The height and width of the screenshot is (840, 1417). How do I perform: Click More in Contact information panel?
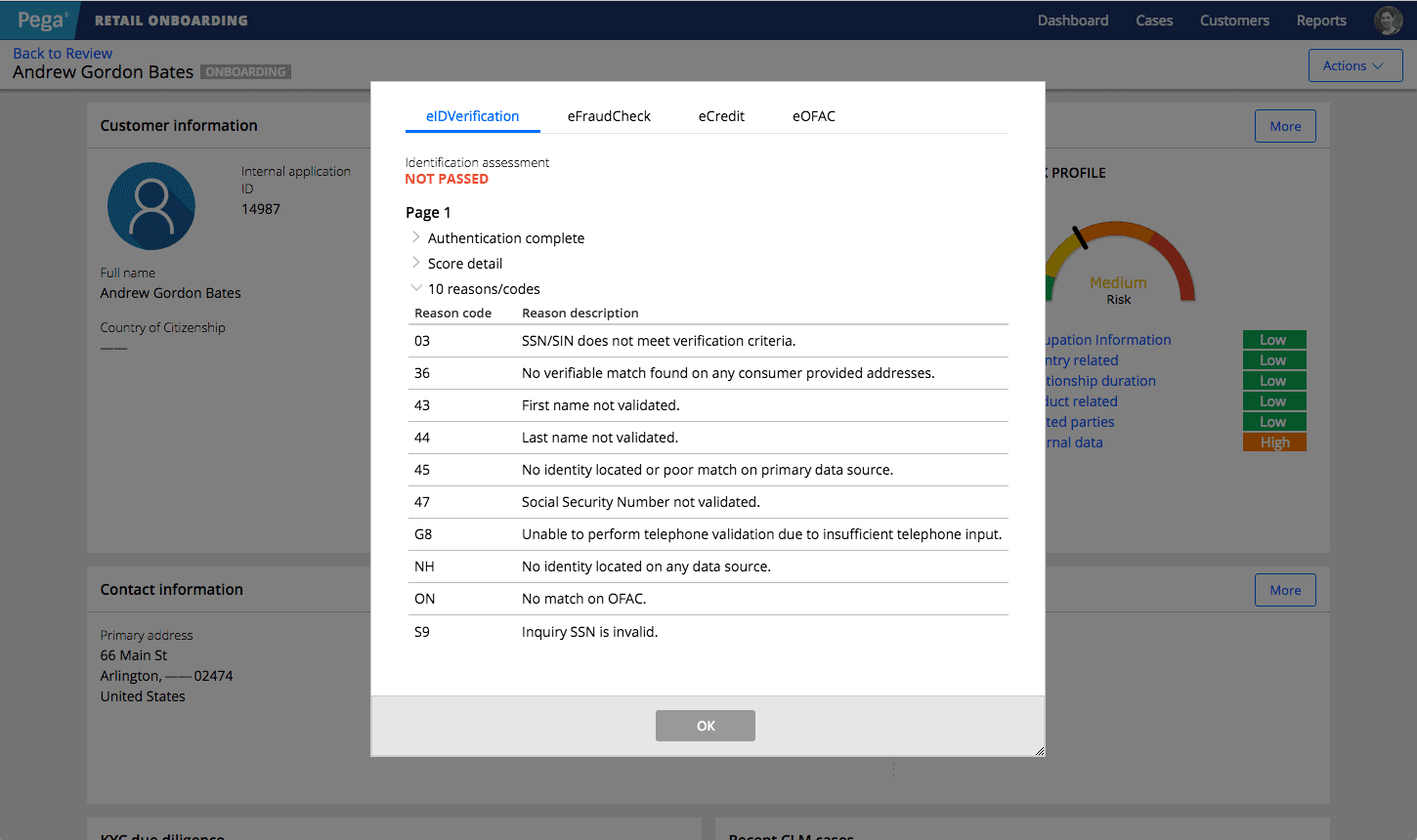tap(1285, 590)
